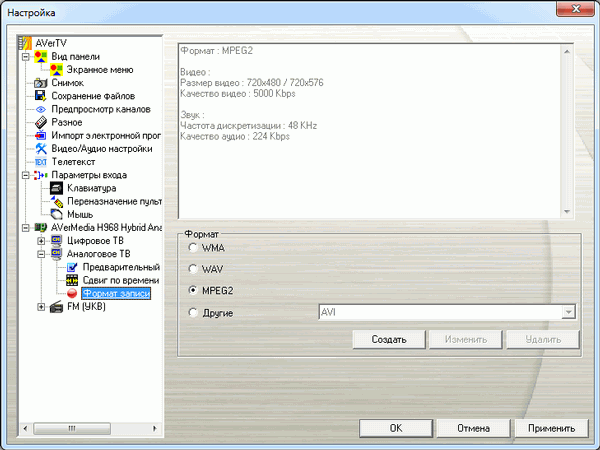Click the AVerMedia H968 card icon

coord(41,228)
